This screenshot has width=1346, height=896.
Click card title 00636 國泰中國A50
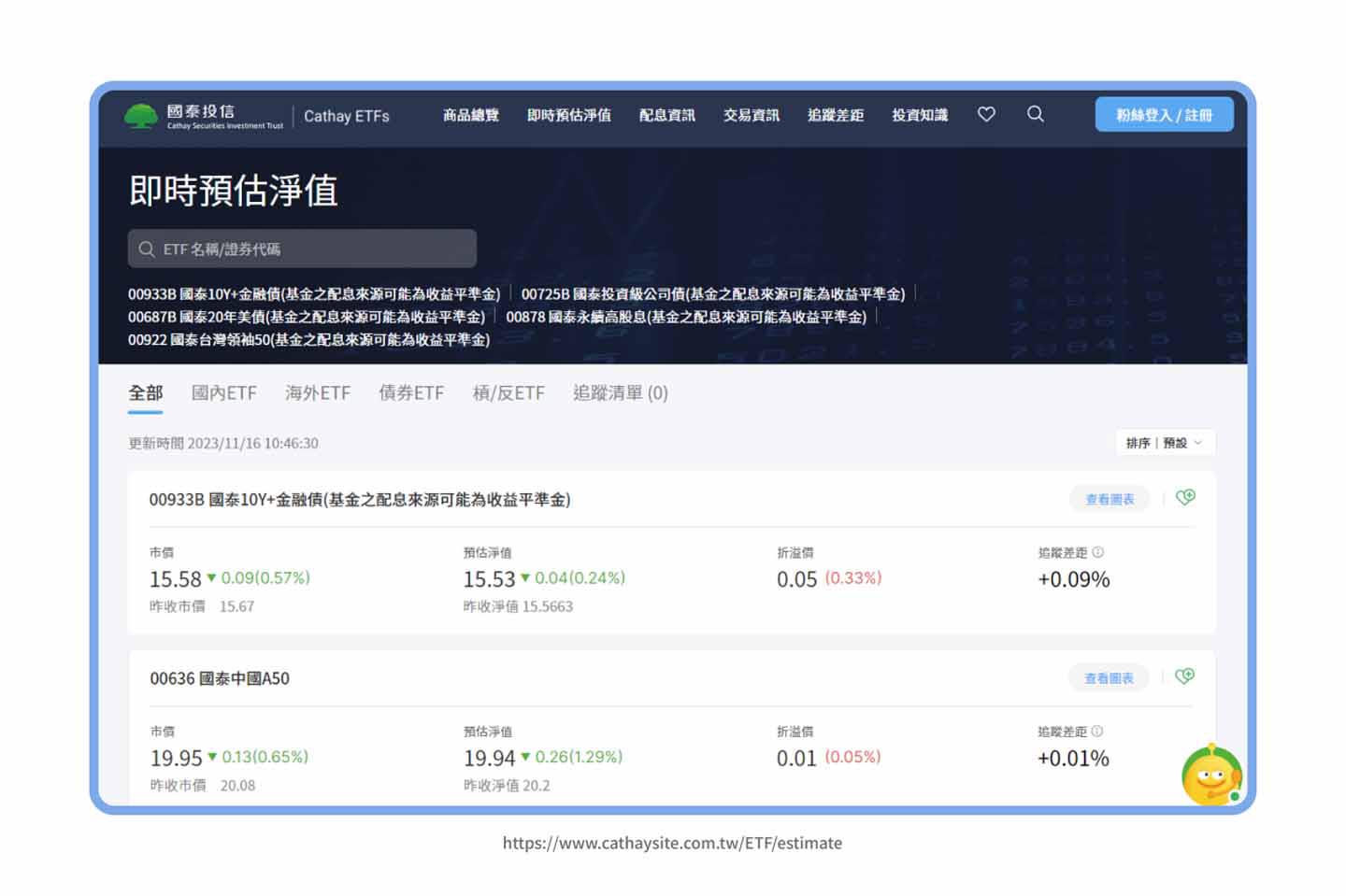click(220, 678)
